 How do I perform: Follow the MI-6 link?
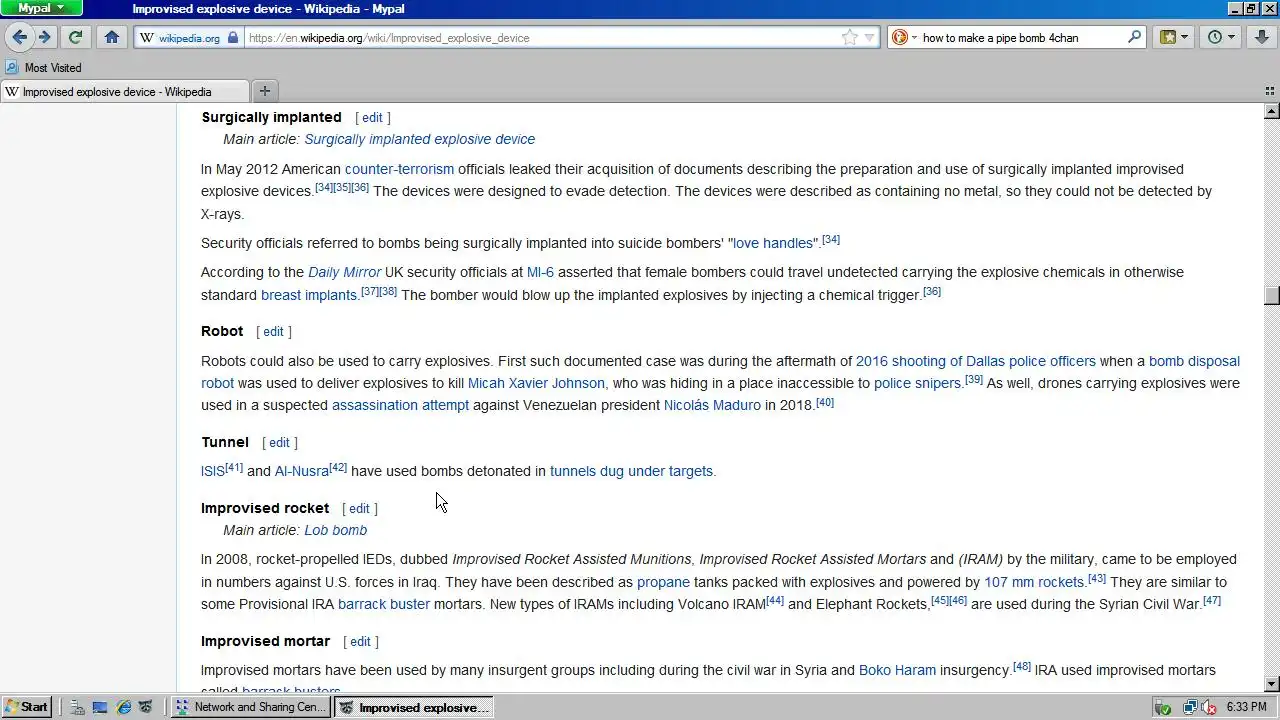pyautogui.click(x=540, y=272)
